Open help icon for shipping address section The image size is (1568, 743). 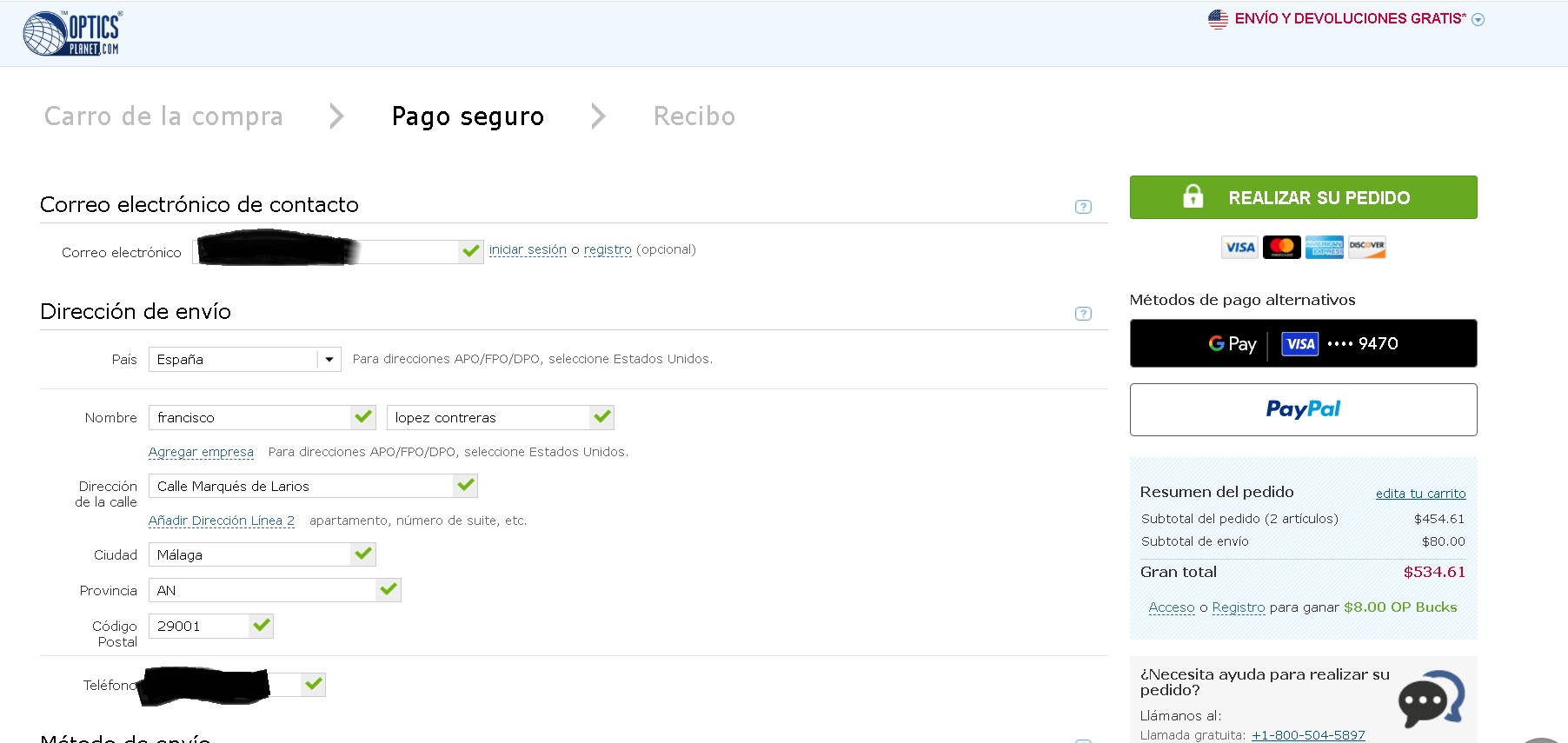tap(1082, 314)
